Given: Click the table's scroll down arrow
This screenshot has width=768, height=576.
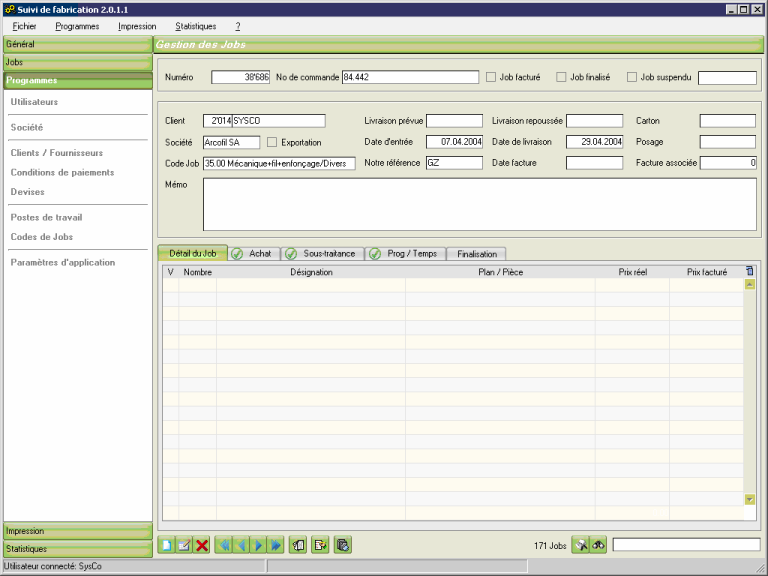Looking at the screenshot, I should 750,498.
